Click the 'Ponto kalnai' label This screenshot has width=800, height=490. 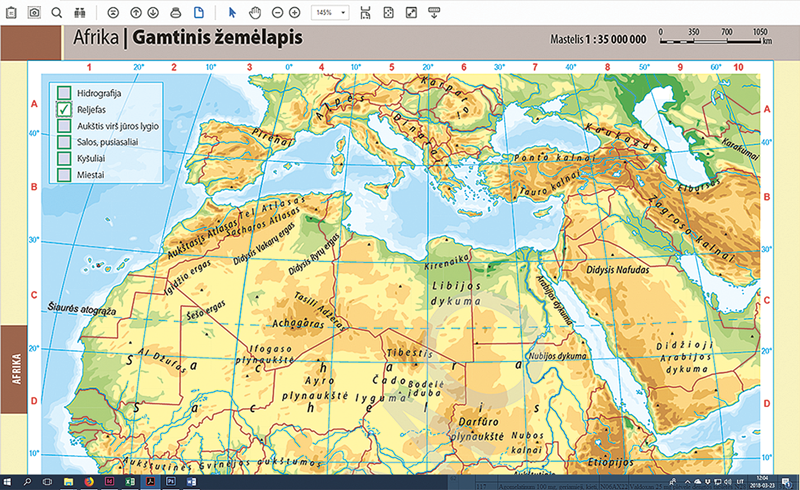click(x=555, y=158)
